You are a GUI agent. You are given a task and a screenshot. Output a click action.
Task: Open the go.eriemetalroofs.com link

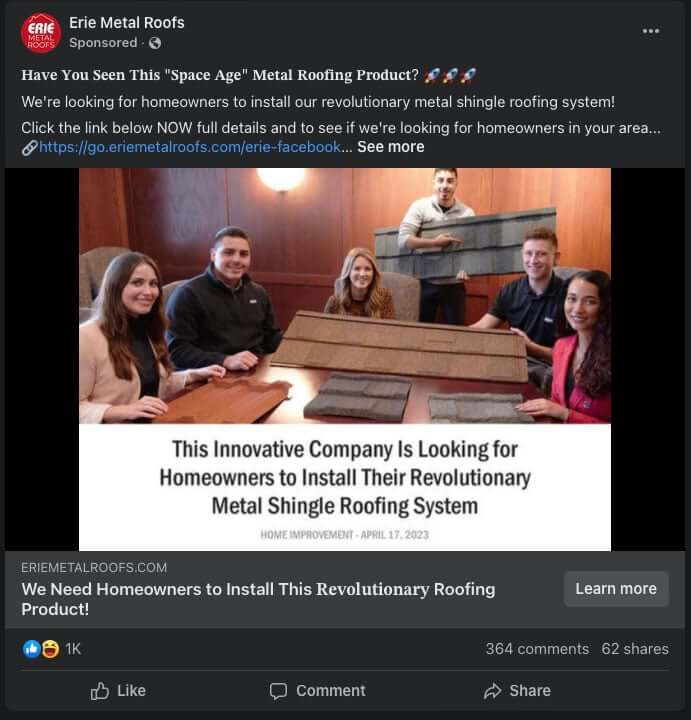[x=190, y=147]
